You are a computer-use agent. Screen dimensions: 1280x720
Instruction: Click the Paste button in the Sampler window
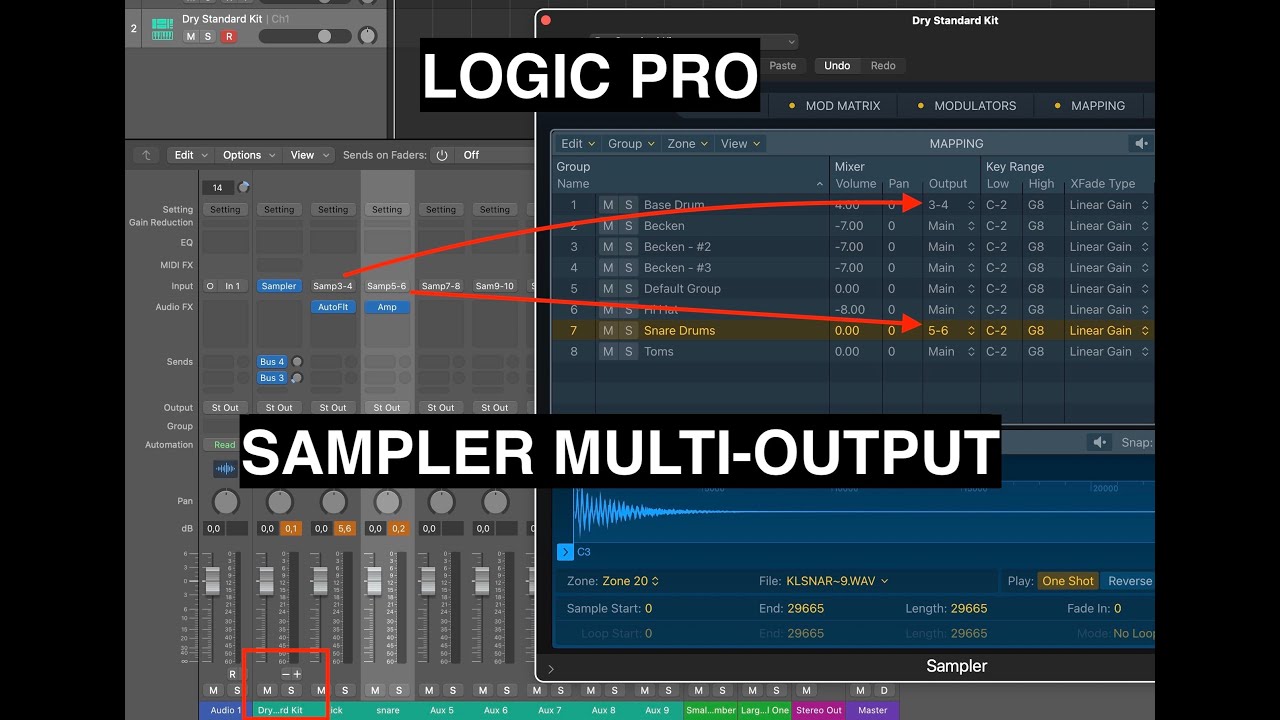click(x=783, y=66)
